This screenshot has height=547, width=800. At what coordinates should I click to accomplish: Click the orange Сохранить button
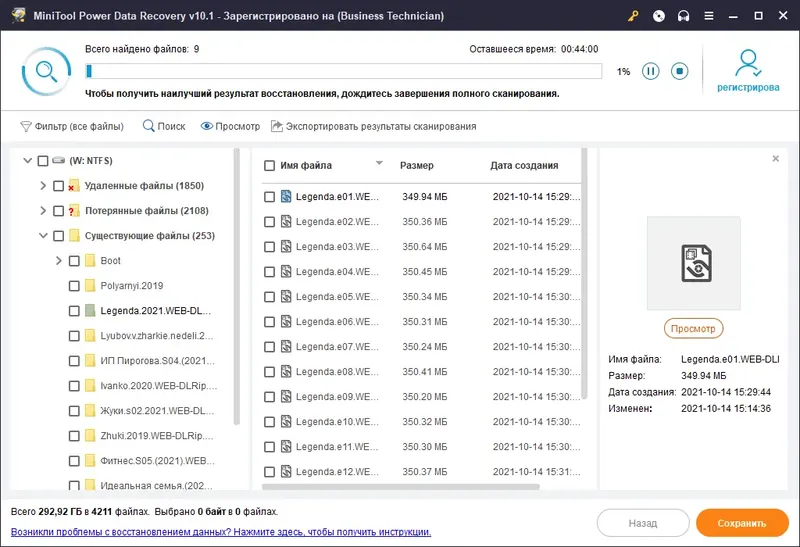coord(741,523)
